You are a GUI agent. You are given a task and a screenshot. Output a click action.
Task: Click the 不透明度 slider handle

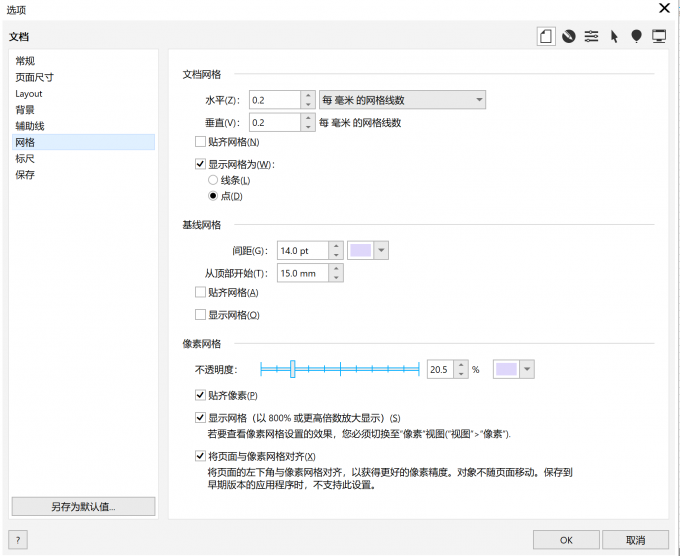pyautogui.click(x=293, y=369)
